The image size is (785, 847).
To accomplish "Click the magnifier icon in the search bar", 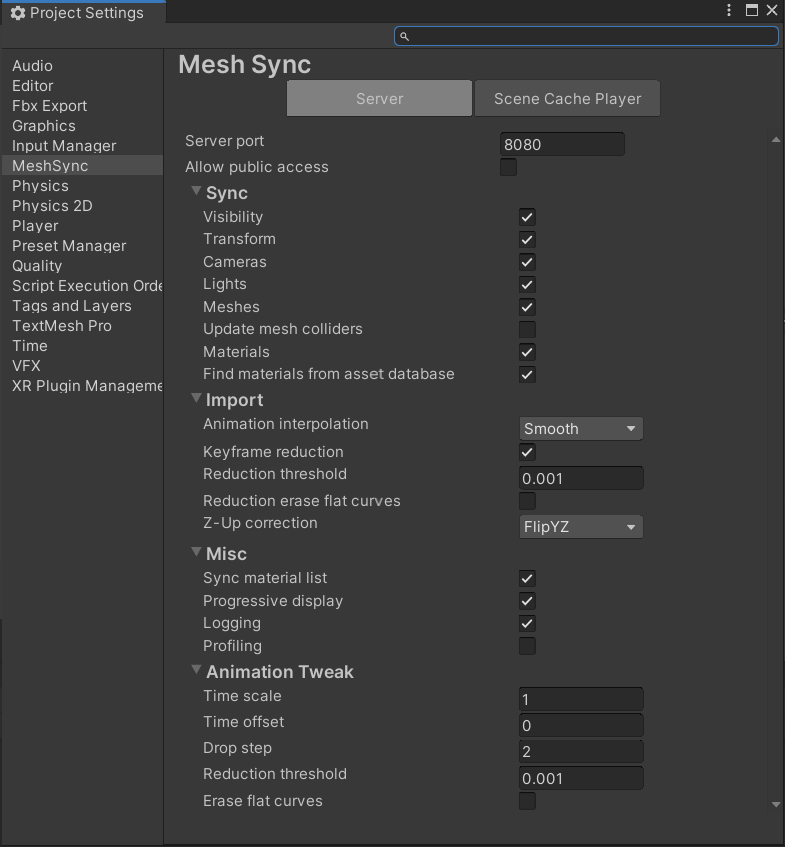I will (404, 36).
